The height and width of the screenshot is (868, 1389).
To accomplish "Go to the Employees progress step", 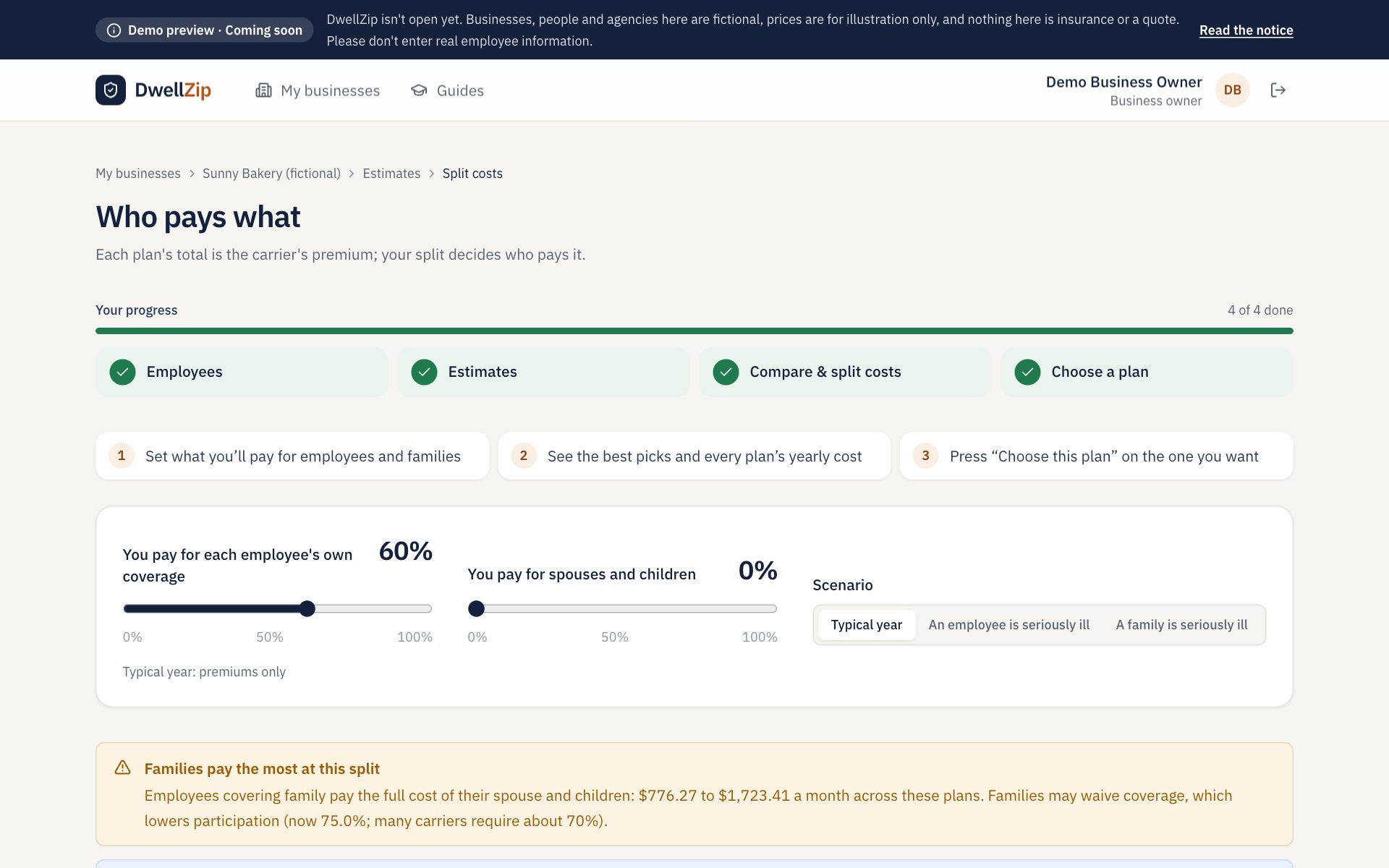I will [x=242, y=372].
